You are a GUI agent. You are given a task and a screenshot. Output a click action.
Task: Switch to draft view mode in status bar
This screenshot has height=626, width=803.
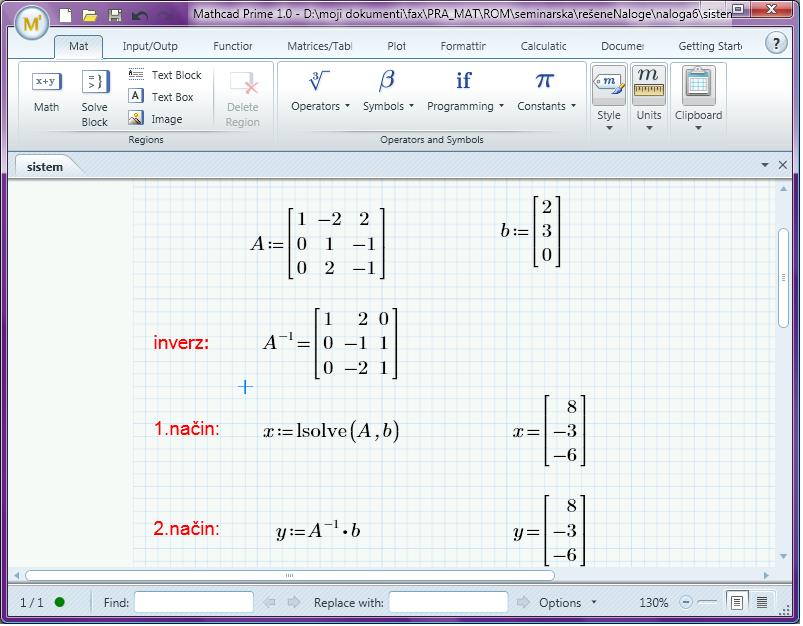[762, 602]
